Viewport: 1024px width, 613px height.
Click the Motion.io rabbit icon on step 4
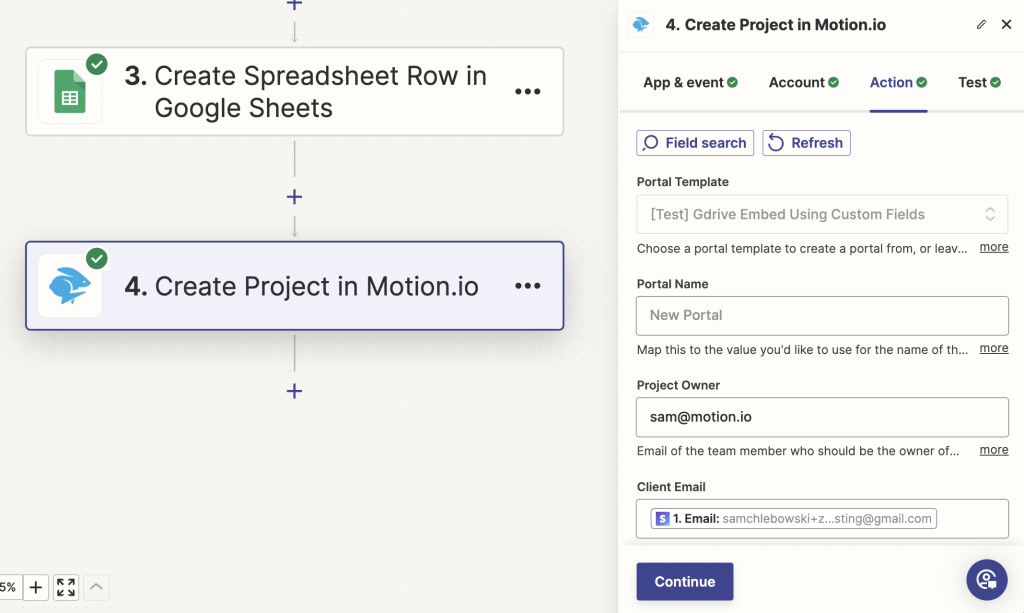pyautogui.click(x=70, y=286)
